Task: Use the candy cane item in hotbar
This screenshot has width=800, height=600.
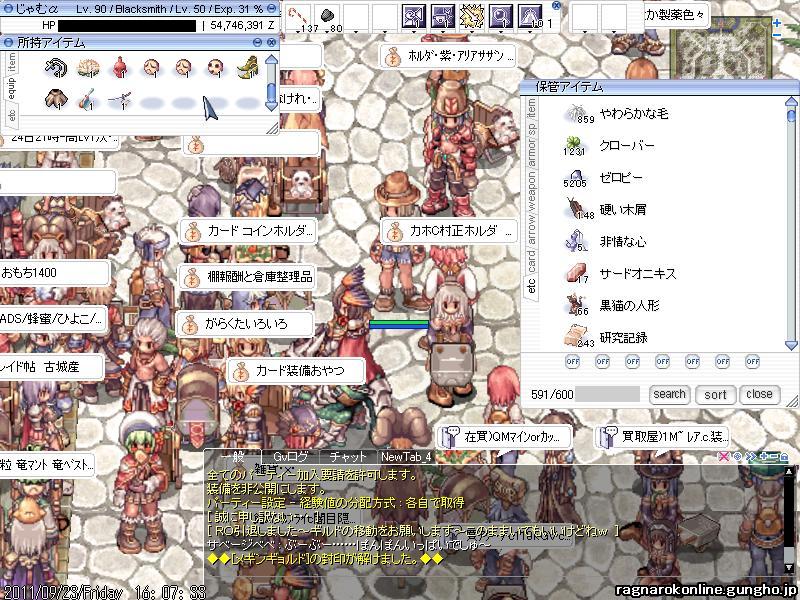Action: tap(296, 15)
